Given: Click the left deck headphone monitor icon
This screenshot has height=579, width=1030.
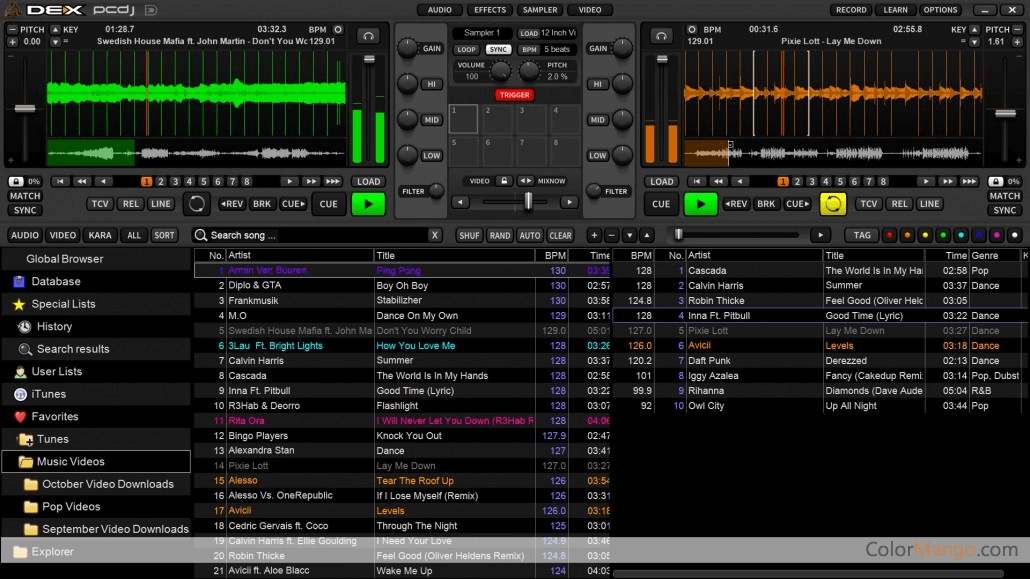Looking at the screenshot, I should click(370, 35).
